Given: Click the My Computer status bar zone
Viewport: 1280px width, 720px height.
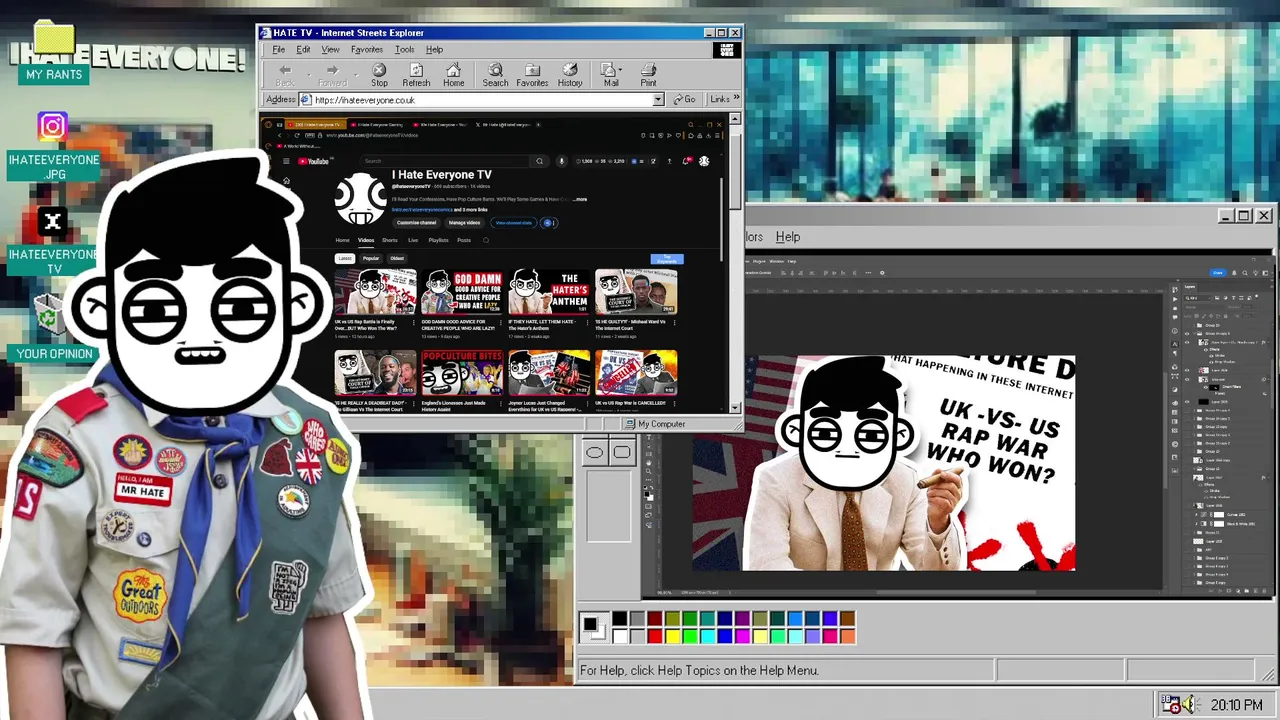Looking at the screenshot, I should pos(683,424).
